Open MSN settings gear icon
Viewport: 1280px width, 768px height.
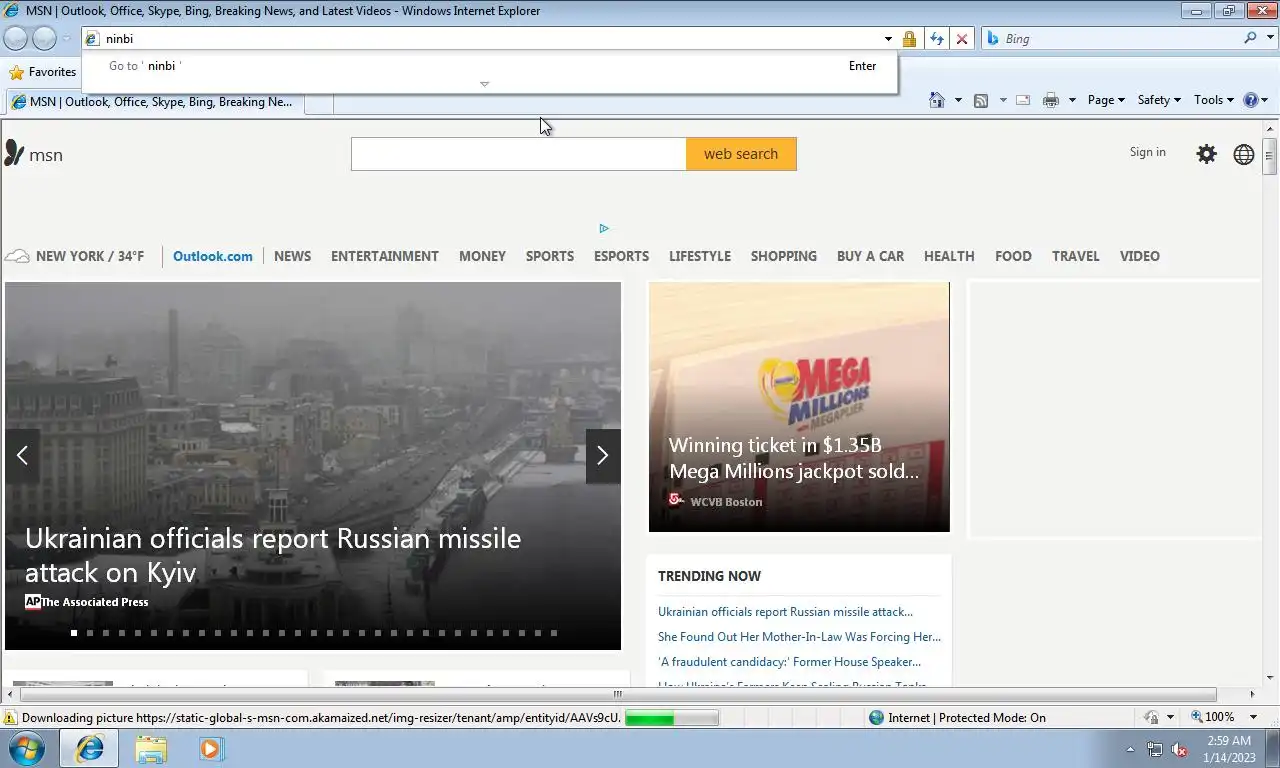pos(1207,154)
